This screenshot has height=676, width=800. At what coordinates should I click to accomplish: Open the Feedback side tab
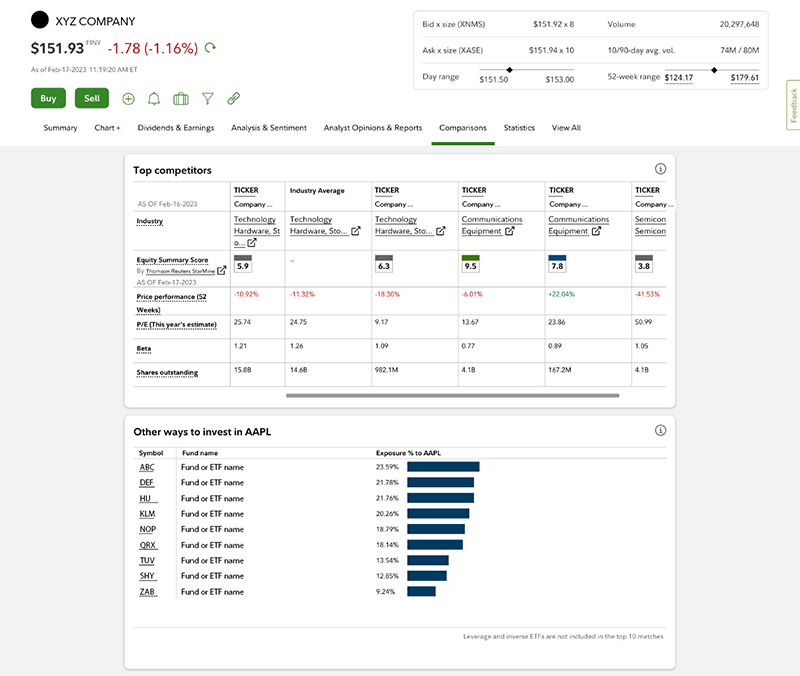[793, 106]
